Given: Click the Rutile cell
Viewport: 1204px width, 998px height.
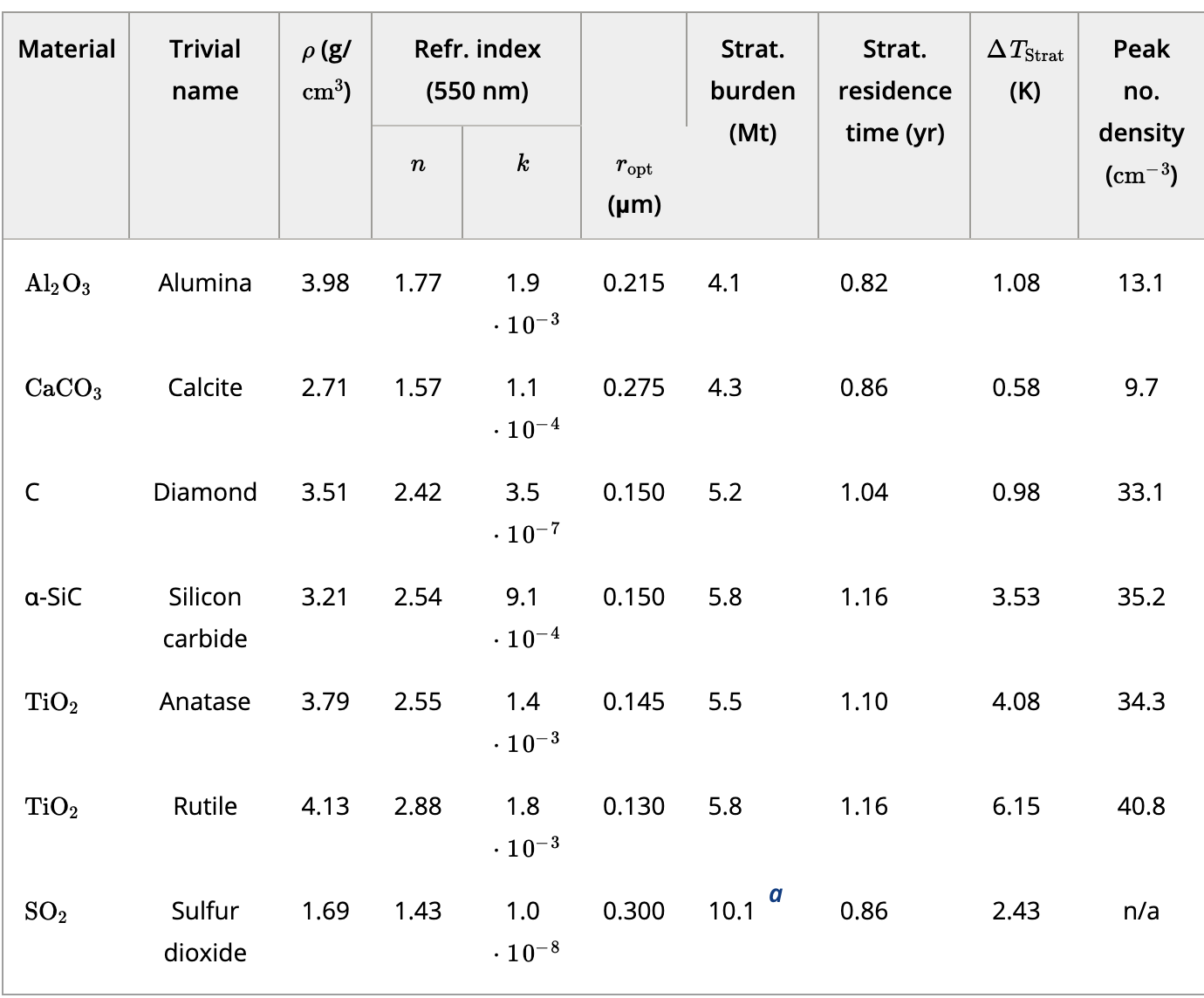Looking at the screenshot, I should tap(205, 806).
